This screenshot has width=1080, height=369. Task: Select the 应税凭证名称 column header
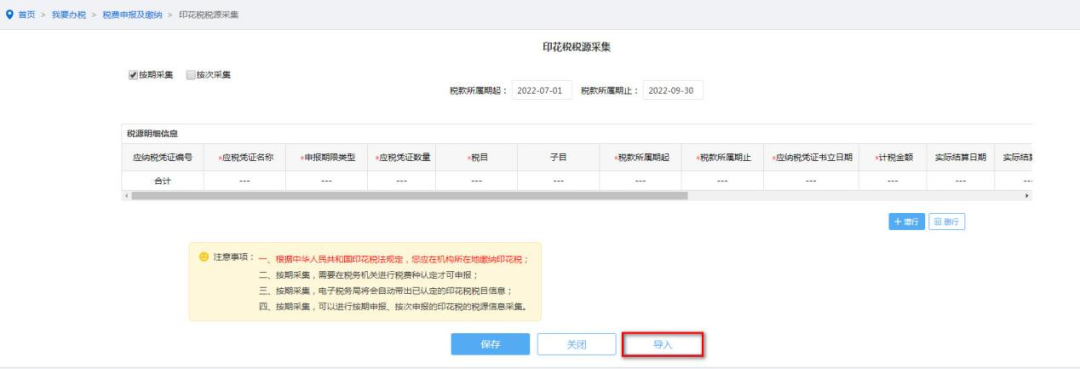pos(245,158)
